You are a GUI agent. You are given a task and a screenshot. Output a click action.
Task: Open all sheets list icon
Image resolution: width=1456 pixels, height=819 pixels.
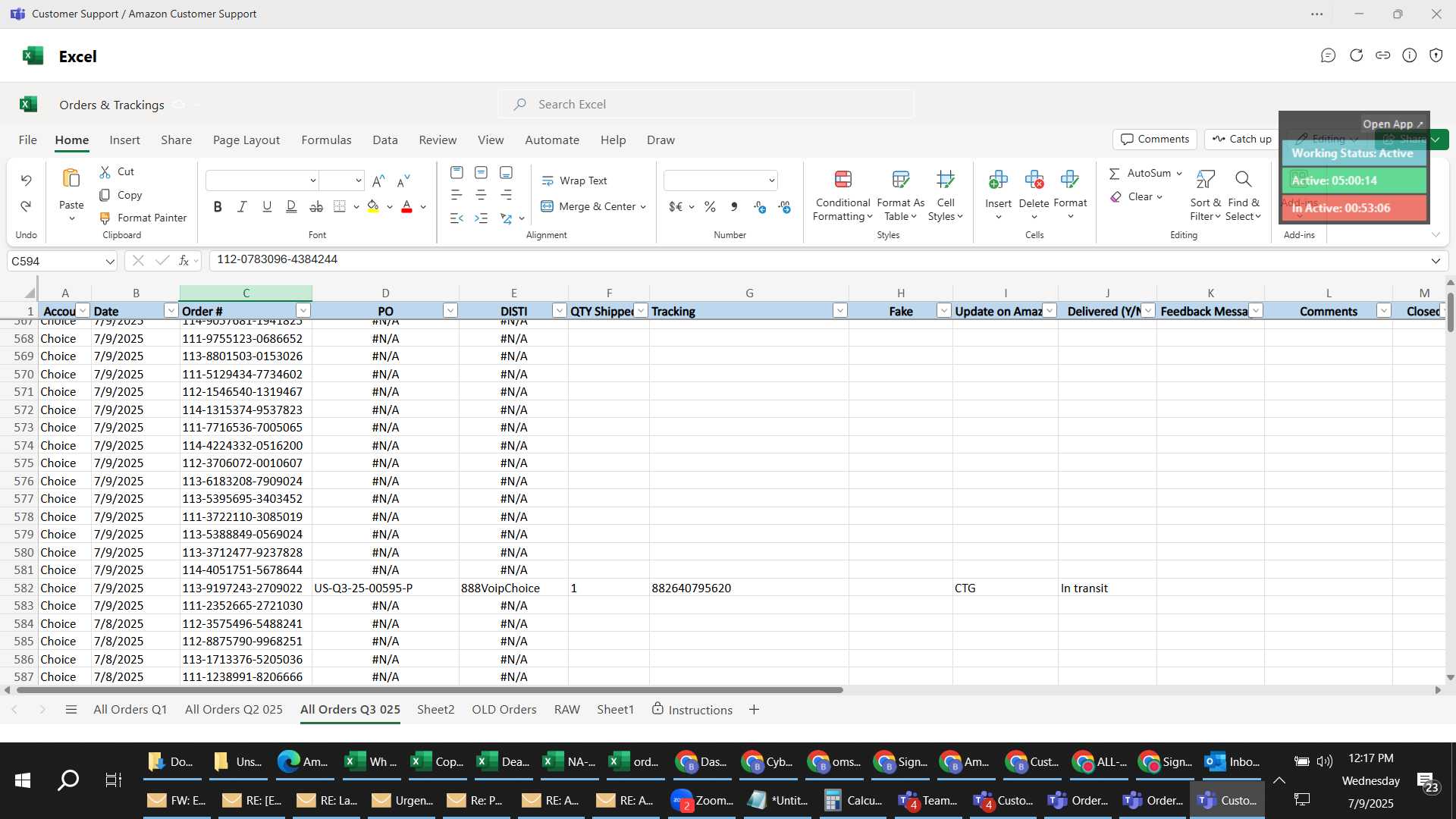[71, 710]
